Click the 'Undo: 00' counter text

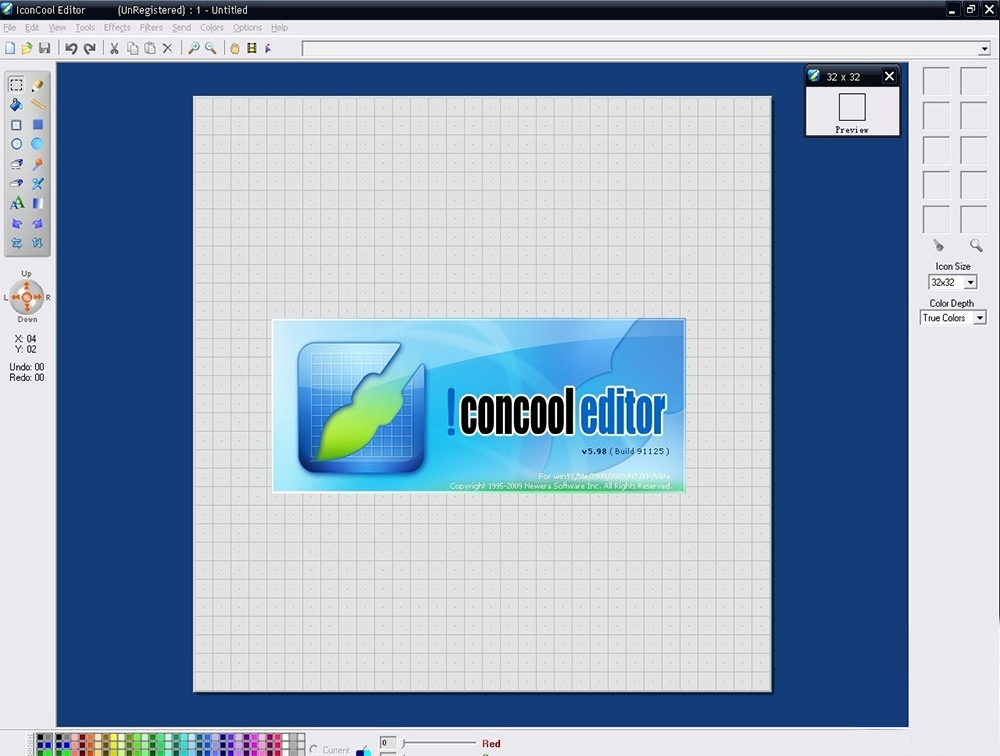27,367
